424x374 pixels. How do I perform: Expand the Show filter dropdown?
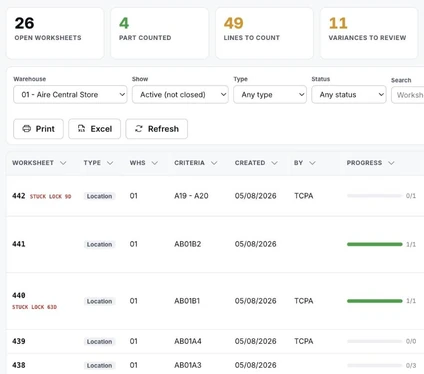coord(180,95)
